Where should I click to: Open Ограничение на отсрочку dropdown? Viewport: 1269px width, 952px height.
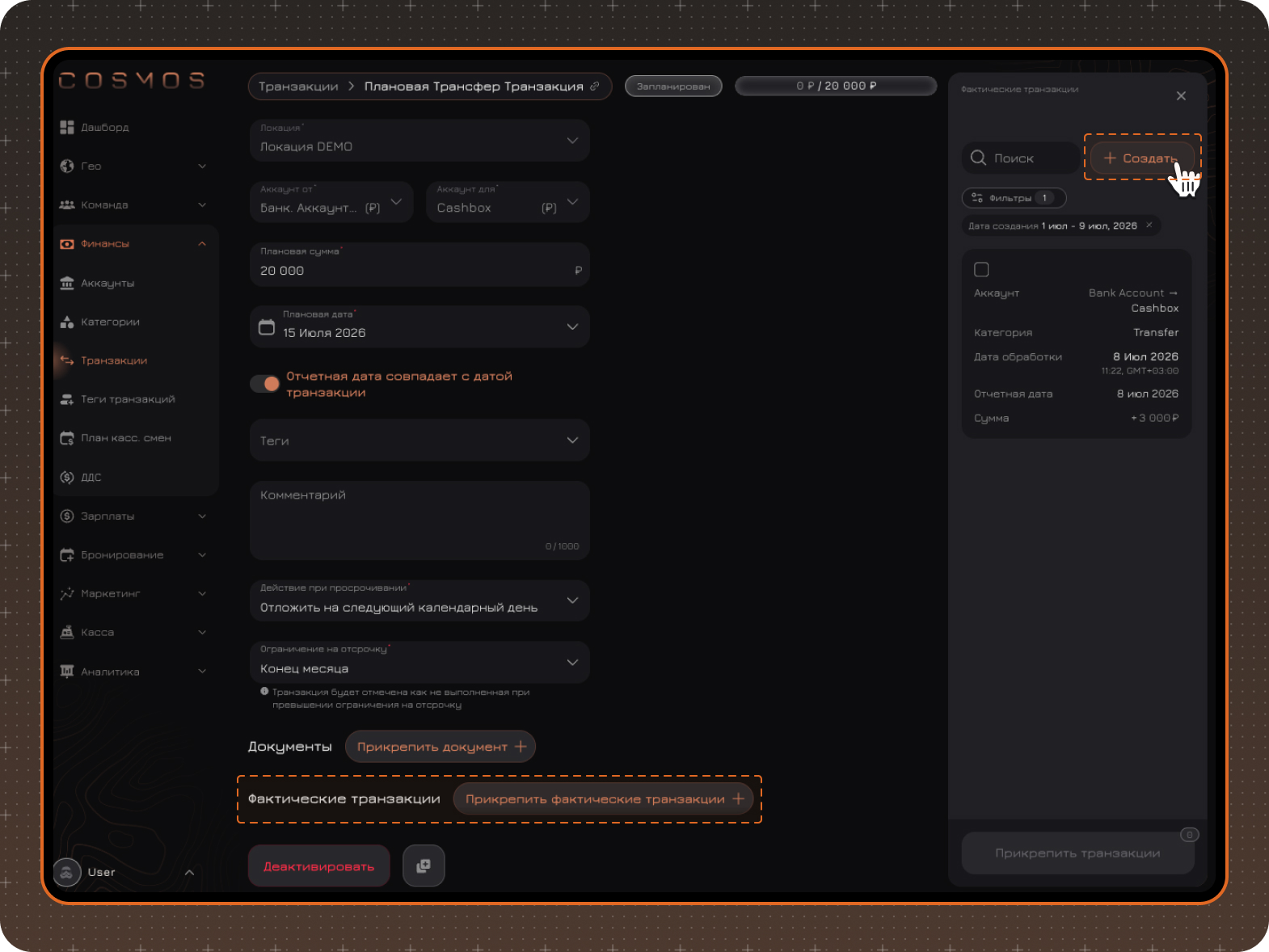click(419, 662)
